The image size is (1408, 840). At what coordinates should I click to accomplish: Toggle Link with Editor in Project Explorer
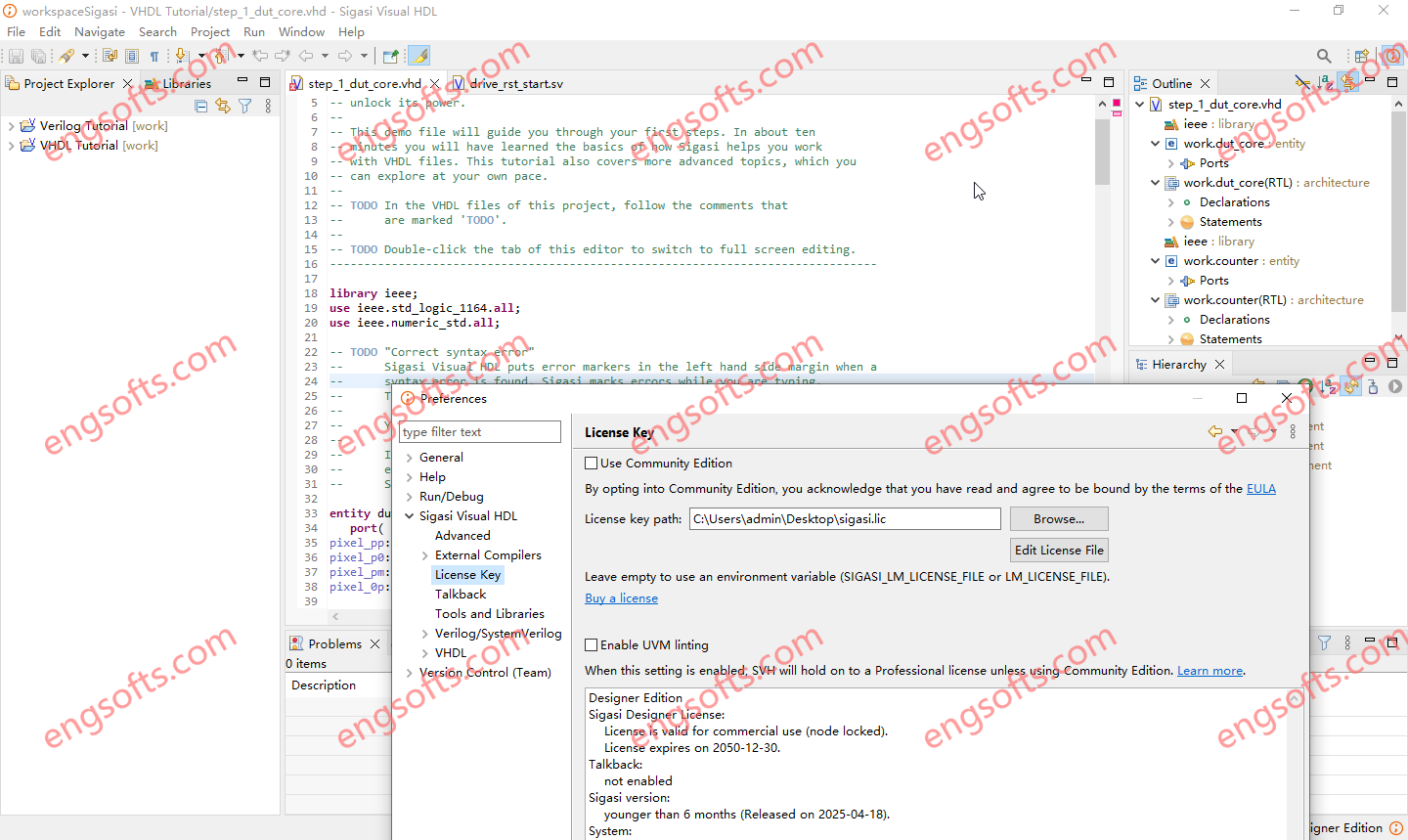(223, 106)
